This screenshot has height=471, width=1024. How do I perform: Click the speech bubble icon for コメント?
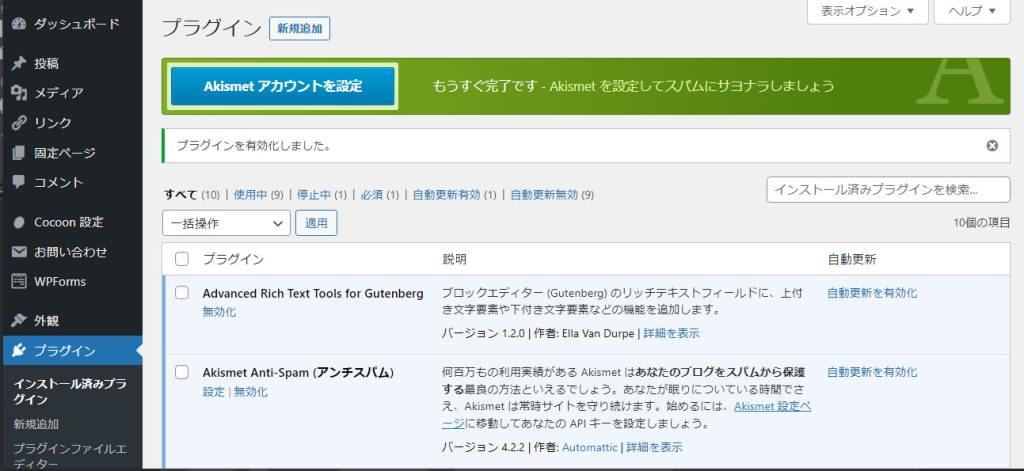pyautogui.click(x=19, y=183)
